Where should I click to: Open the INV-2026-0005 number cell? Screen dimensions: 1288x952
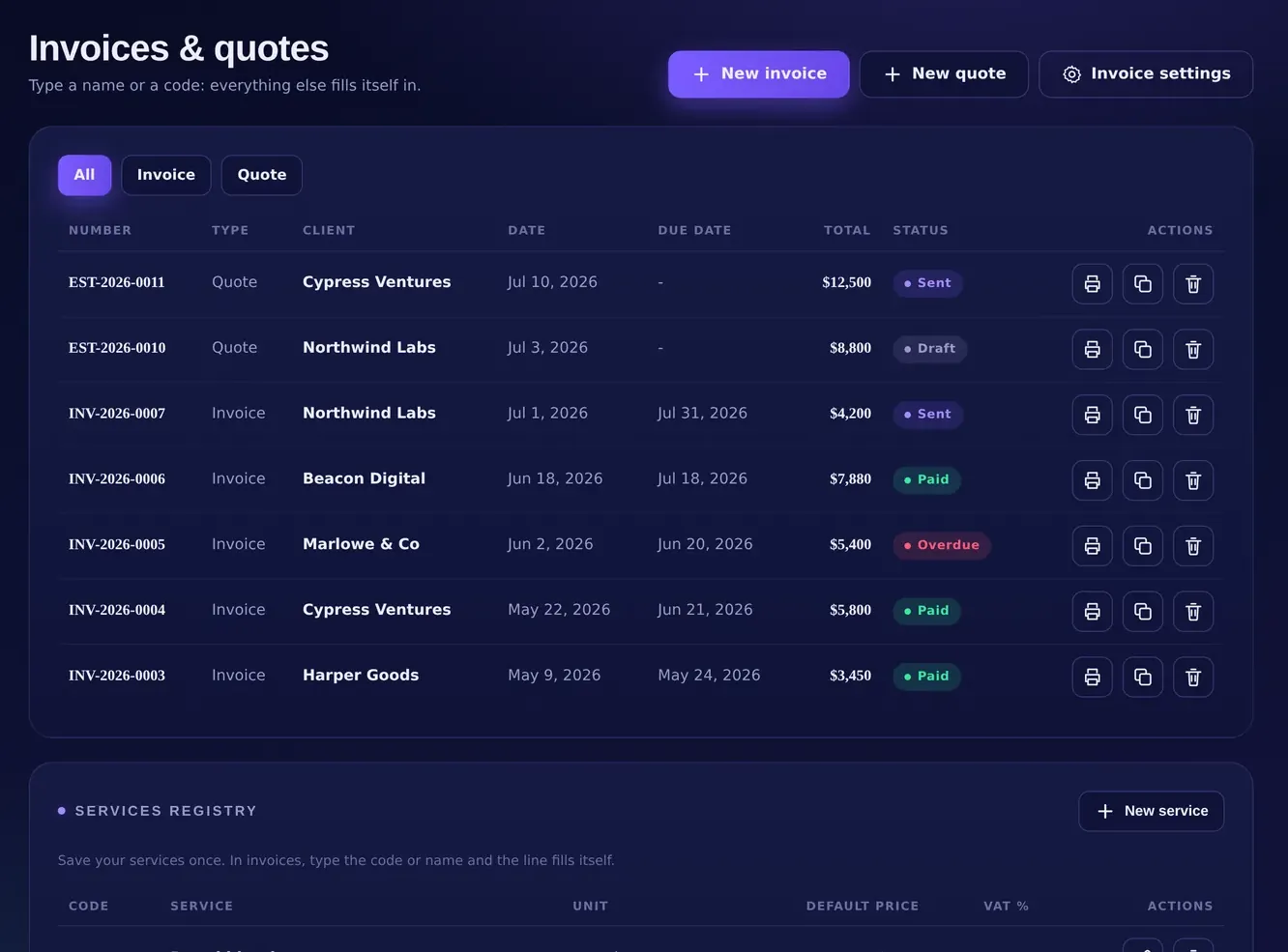[x=117, y=545]
